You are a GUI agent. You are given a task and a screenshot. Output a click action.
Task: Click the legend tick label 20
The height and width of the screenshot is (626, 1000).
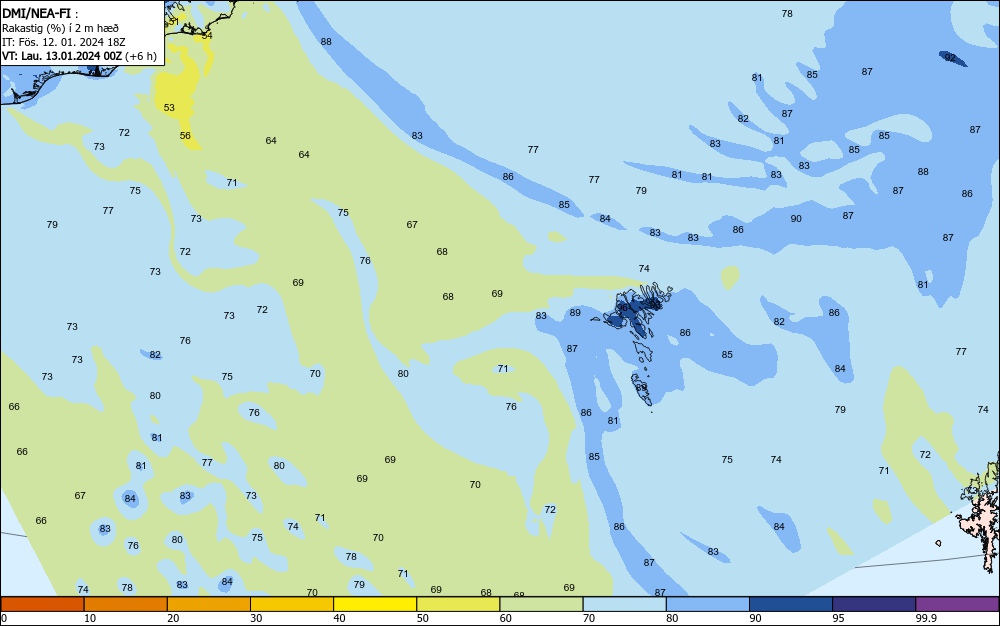pyautogui.click(x=173, y=618)
